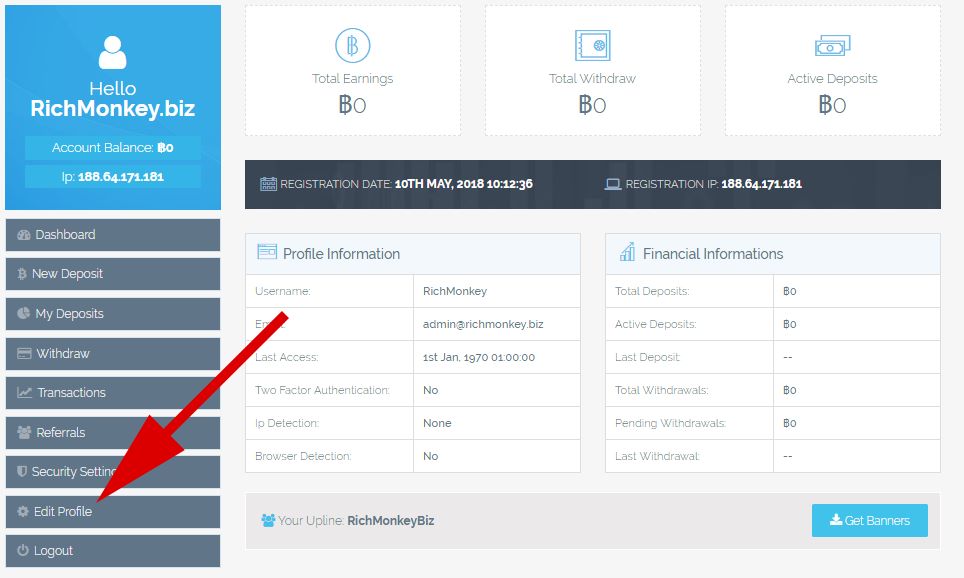964x578 pixels.
Task: Click the Account Balance box
Action: [113, 148]
